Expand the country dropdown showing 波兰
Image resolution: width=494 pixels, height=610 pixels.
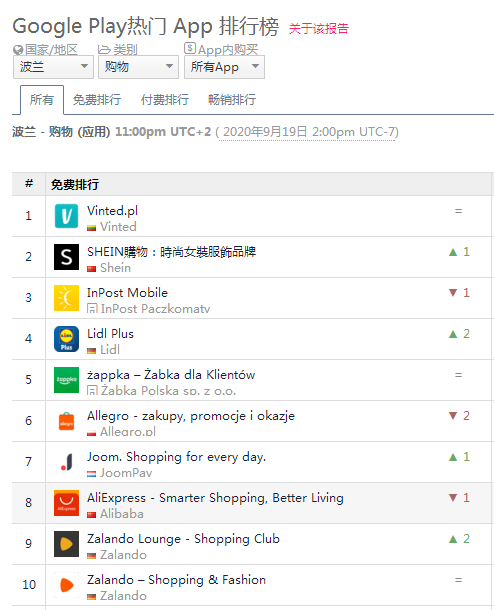[x=53, y=67]
